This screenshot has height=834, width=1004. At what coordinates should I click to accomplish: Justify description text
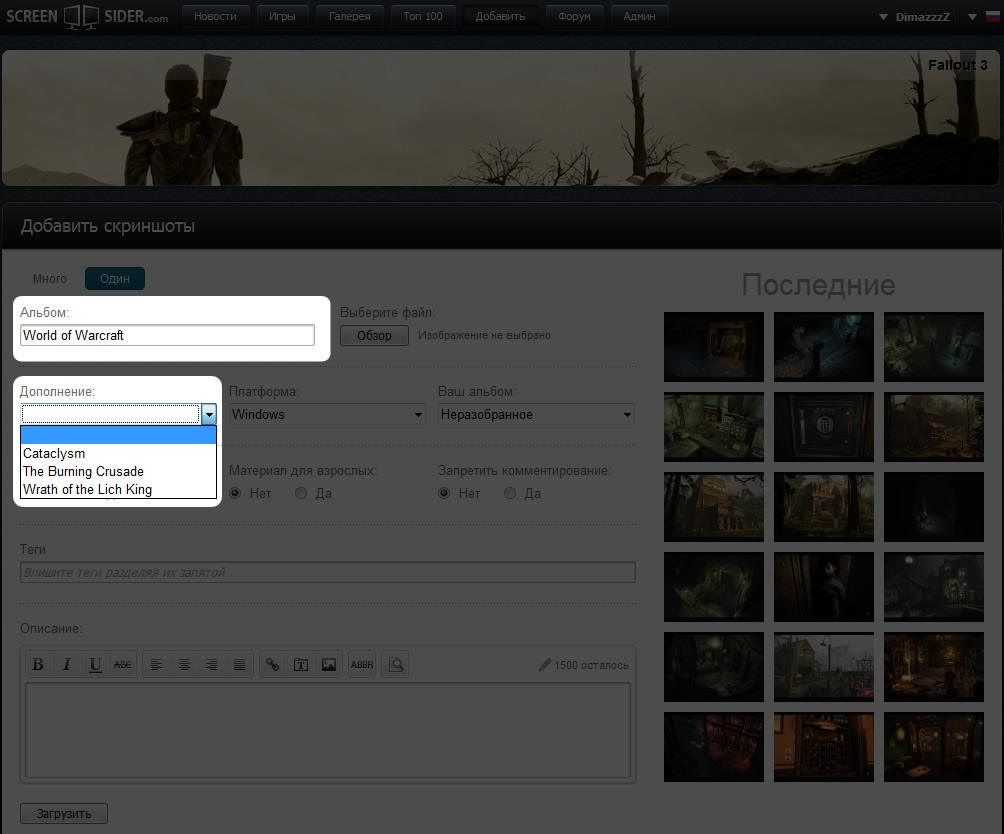[239, 664]
